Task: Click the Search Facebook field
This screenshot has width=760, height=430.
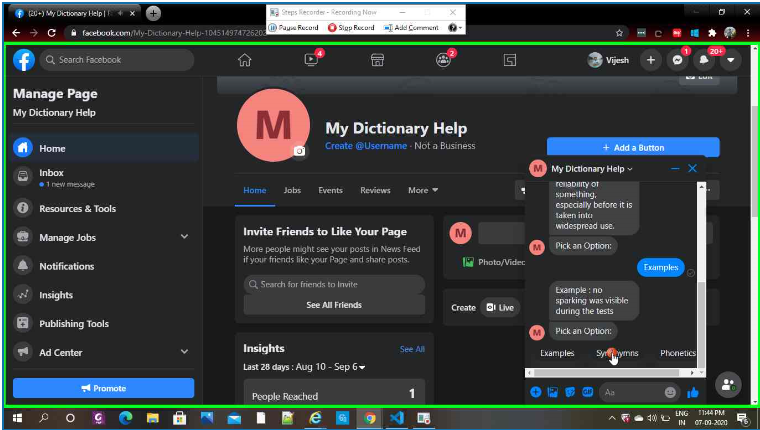Action: coord(117,60)
